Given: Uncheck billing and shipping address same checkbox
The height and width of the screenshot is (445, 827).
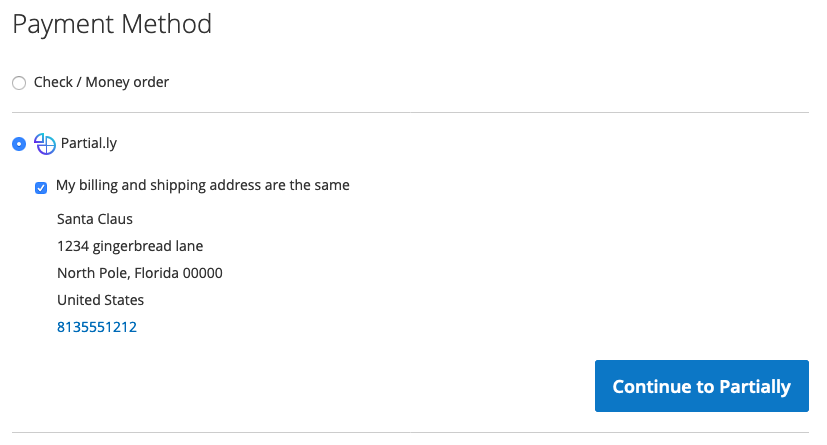Looking at the screenshot, I should 41,188.
